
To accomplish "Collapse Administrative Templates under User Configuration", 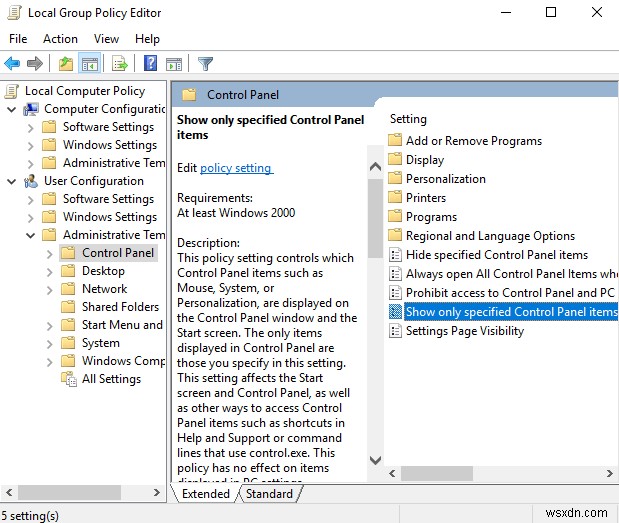I will click(31, 236).
